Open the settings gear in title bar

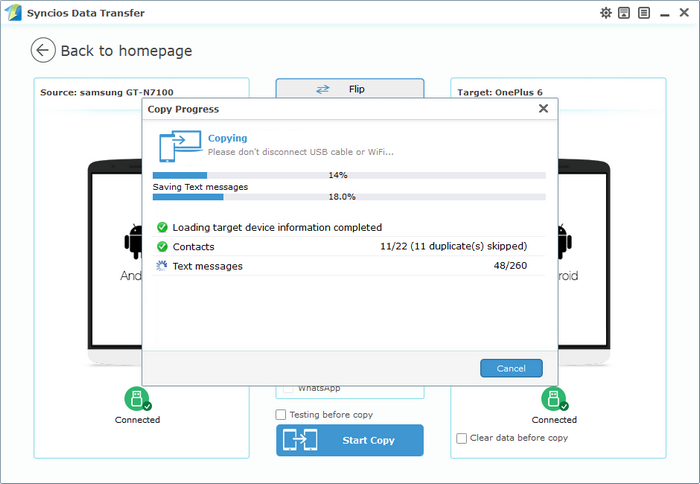point(605,13)
